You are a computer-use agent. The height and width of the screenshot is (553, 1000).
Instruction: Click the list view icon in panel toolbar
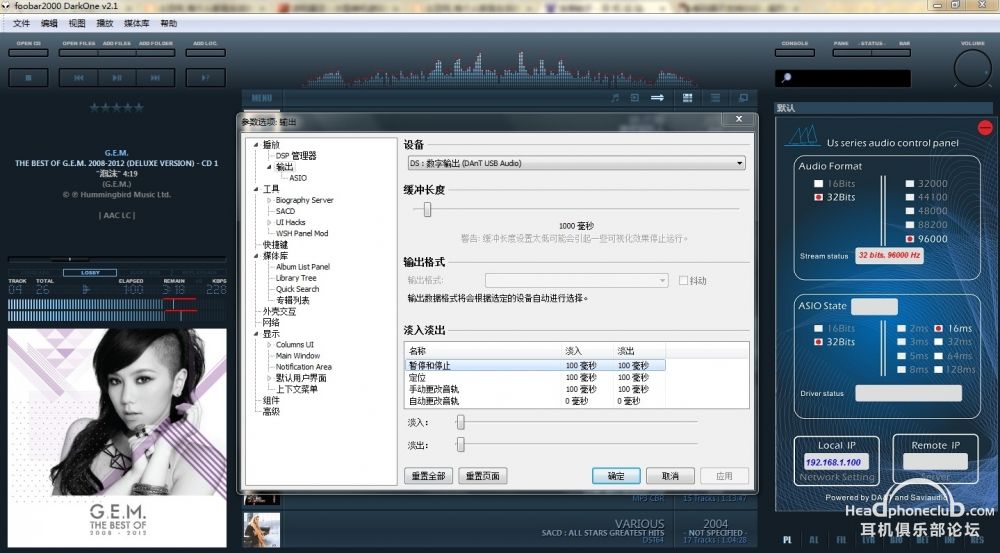click(716, 98)
